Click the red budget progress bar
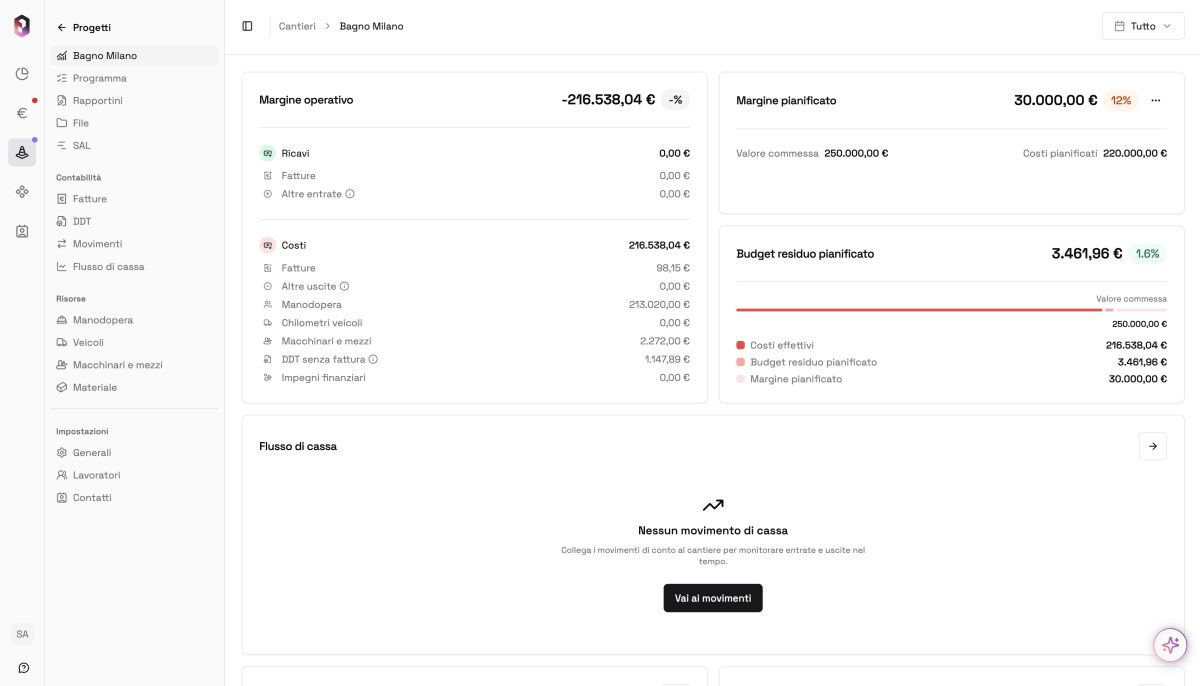 tap(918, 310)
